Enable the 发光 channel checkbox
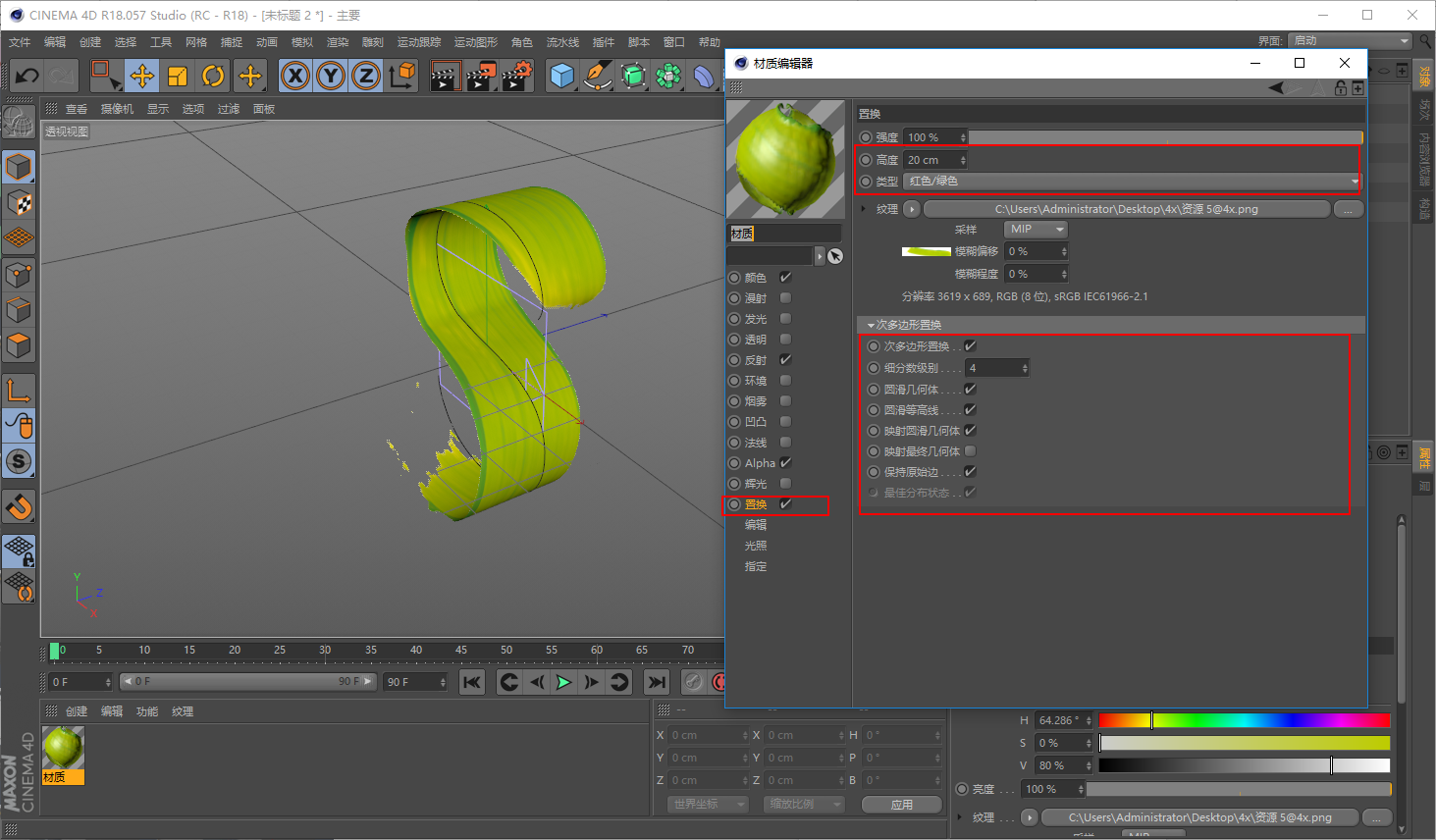 785,319
